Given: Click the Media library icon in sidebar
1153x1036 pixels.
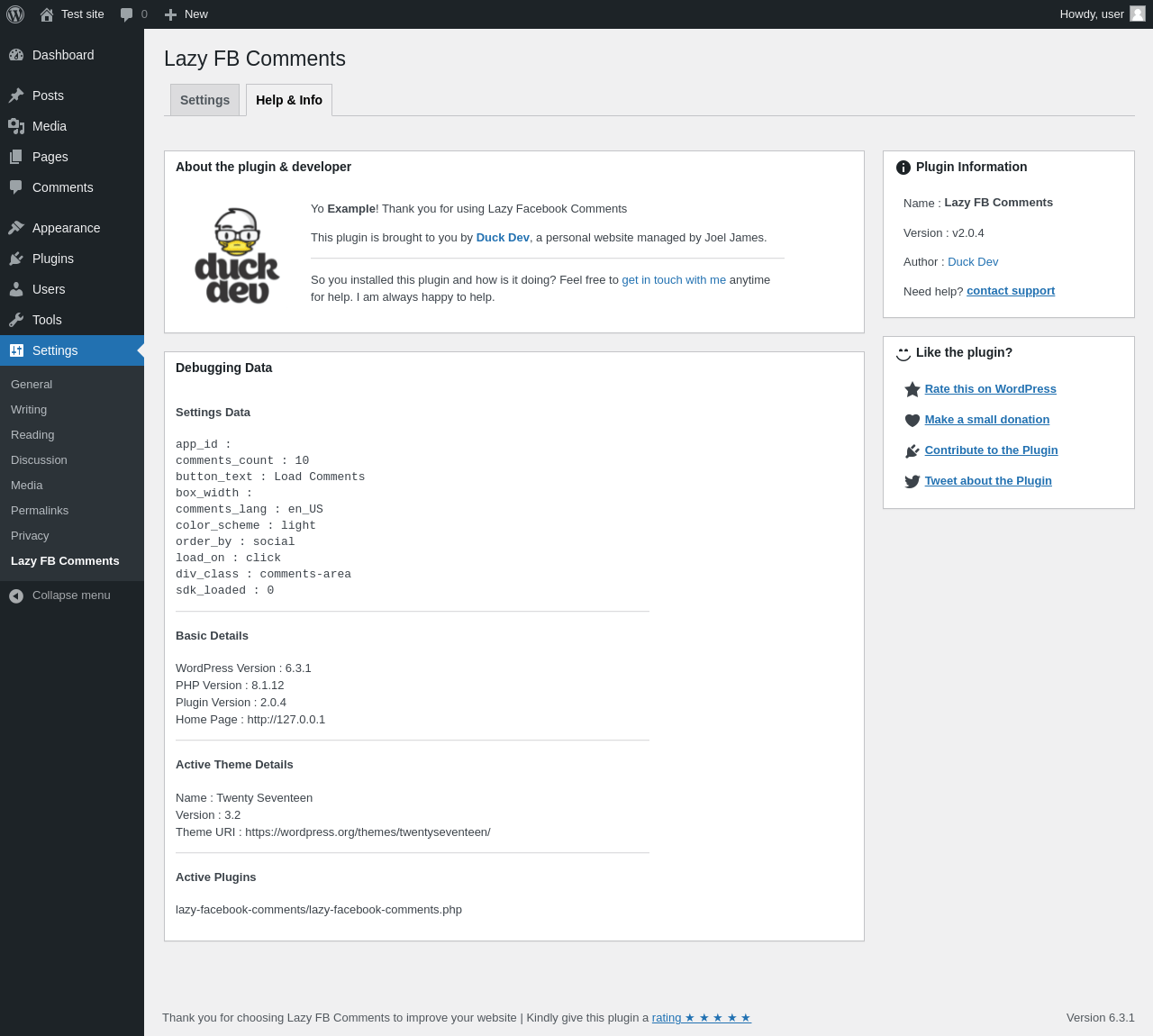Looking at the screenshot, I should coord(16,126).
